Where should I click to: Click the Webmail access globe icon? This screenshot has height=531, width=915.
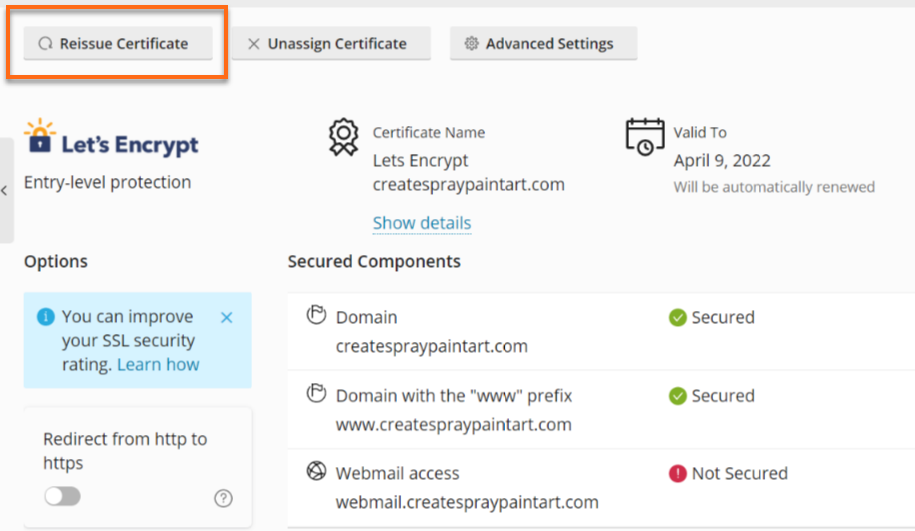click(x=316, y=471)
